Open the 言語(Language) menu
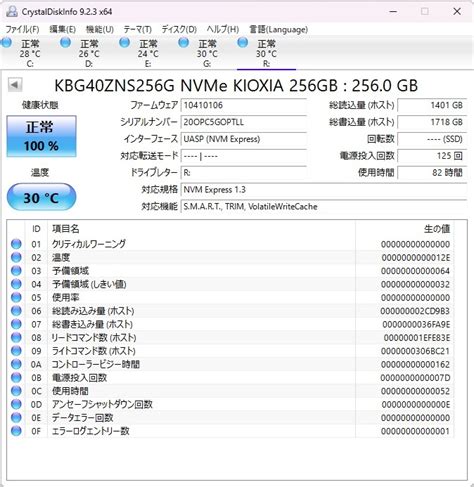Screen dimensions: 474x487 point(278,29)
